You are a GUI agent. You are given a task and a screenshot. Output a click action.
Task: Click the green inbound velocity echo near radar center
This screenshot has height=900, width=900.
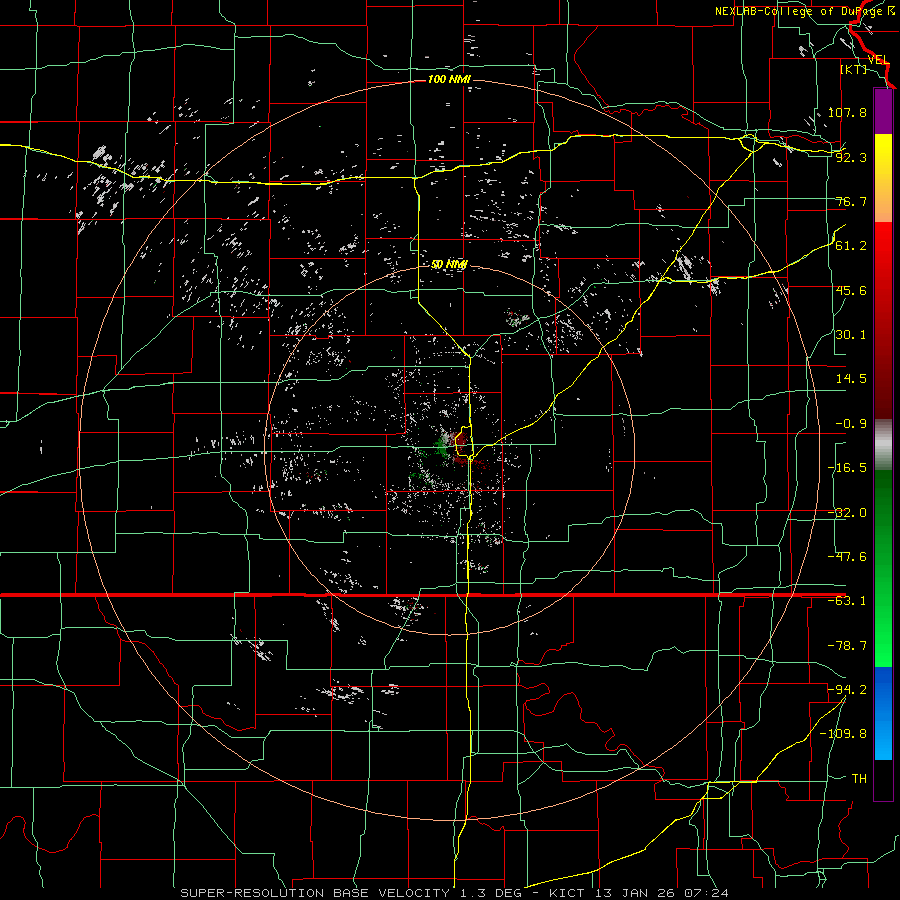point(442,444)
